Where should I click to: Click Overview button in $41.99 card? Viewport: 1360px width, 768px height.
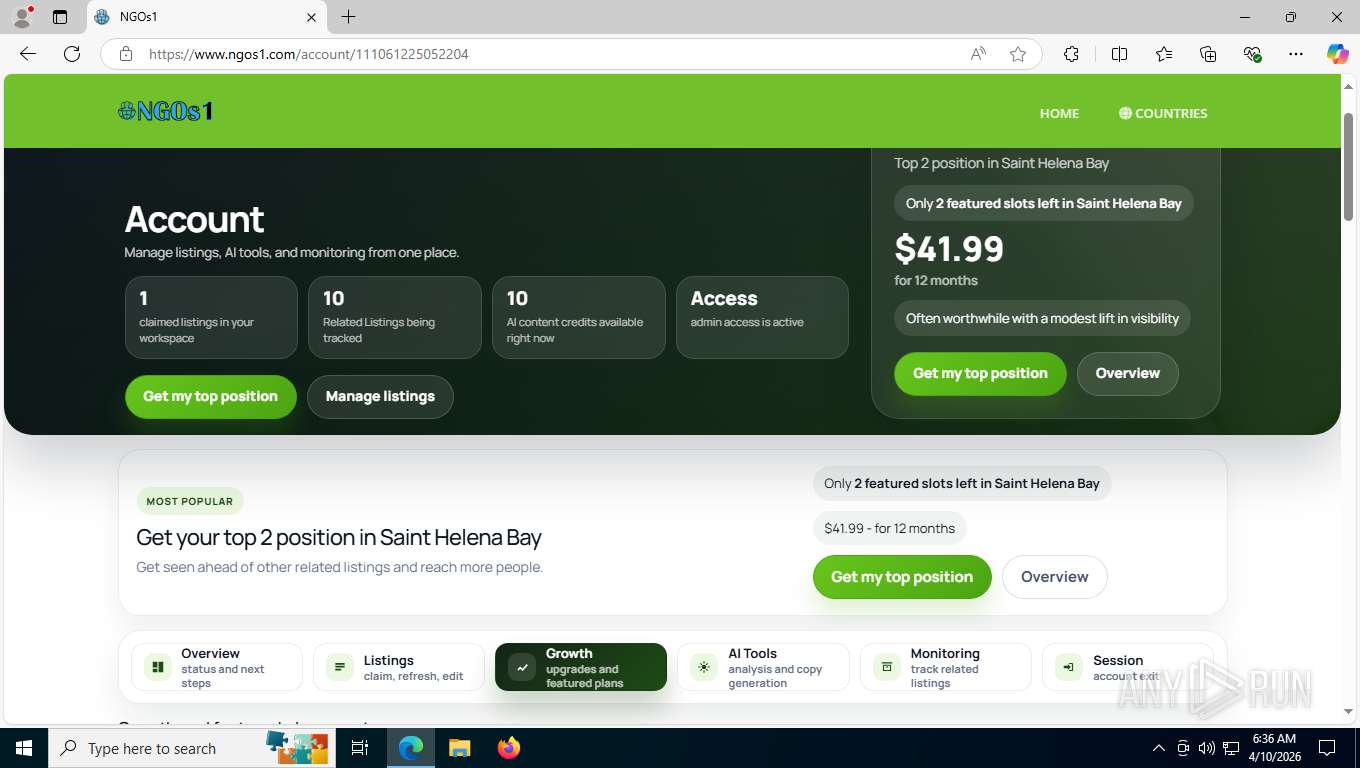pos(1128,373)
